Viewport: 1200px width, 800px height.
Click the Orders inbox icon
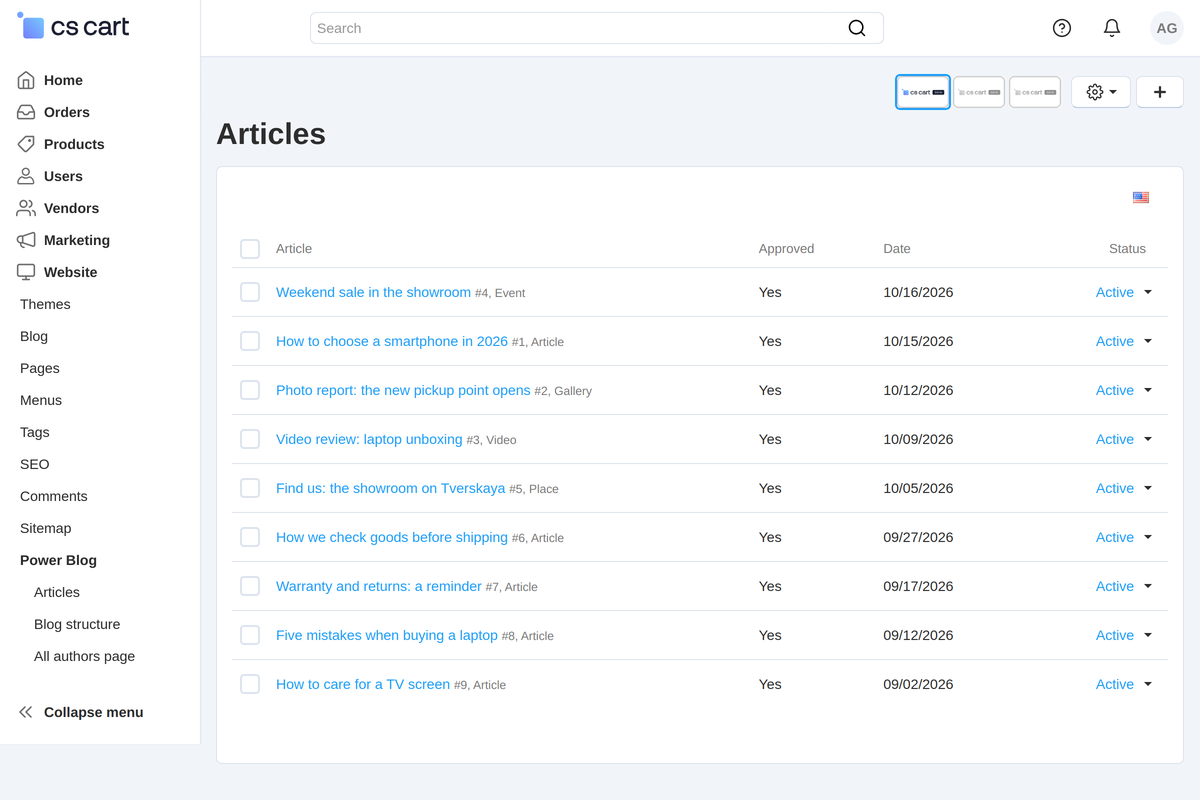tap(26, 112)
